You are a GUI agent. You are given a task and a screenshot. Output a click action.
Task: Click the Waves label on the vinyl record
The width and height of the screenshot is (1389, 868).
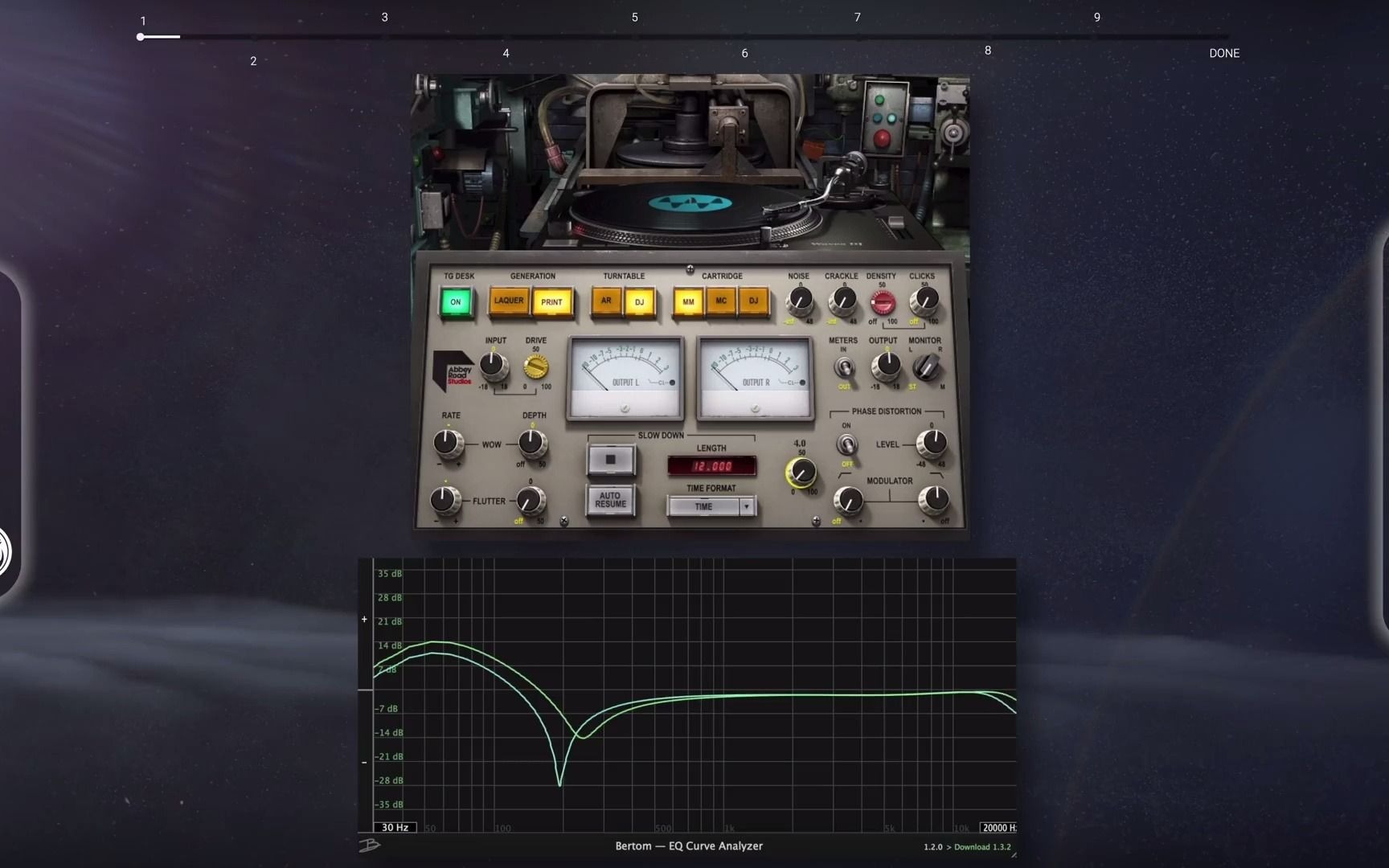coord(690,203)
